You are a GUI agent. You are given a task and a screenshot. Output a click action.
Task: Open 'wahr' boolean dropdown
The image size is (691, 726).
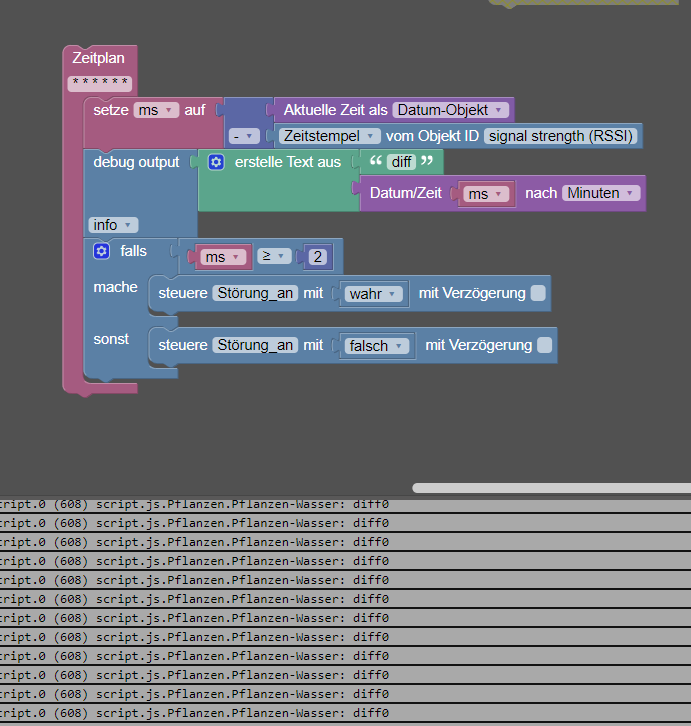coord(373,294)
